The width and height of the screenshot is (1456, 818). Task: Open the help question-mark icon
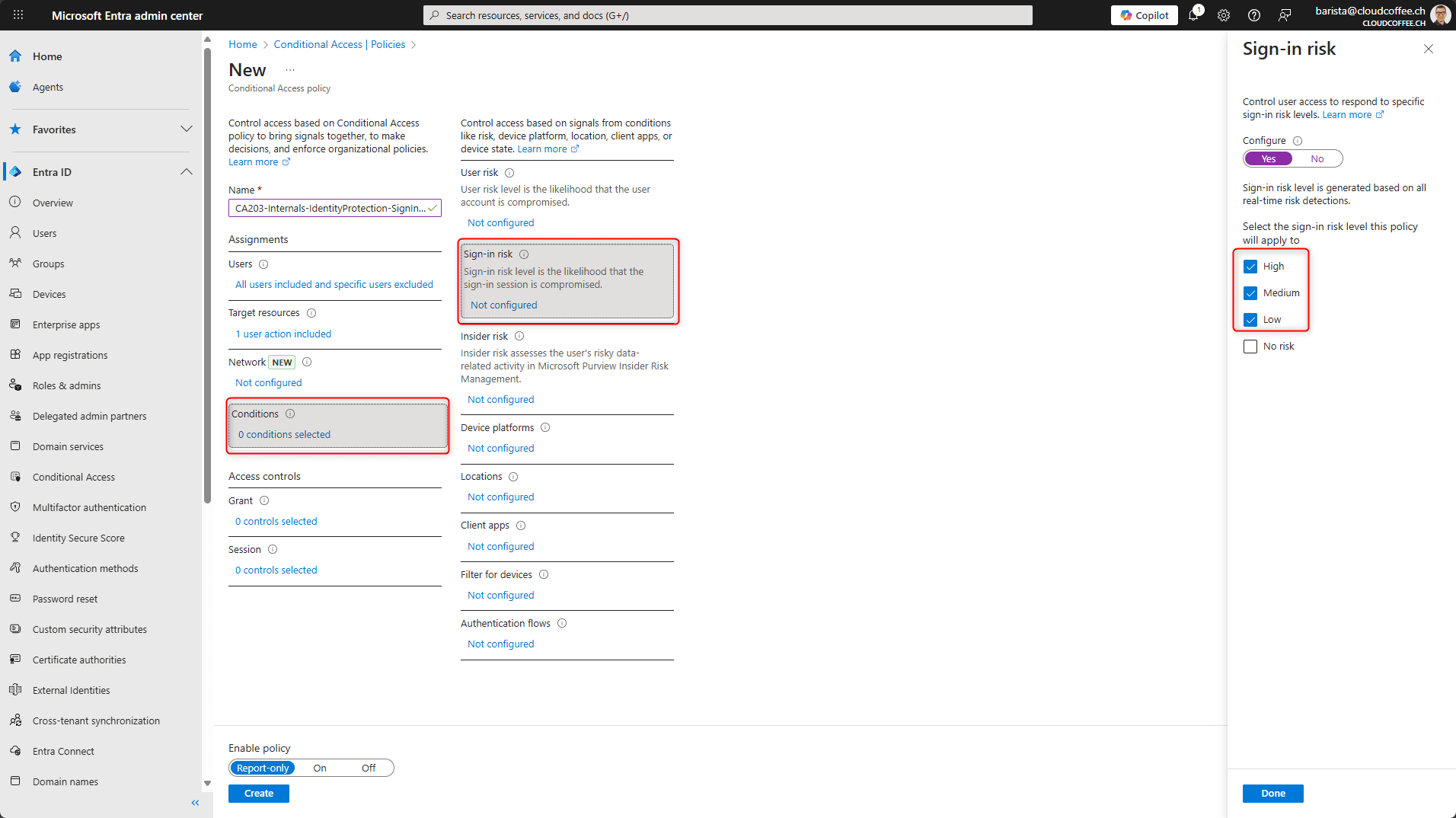point(1254,15)
